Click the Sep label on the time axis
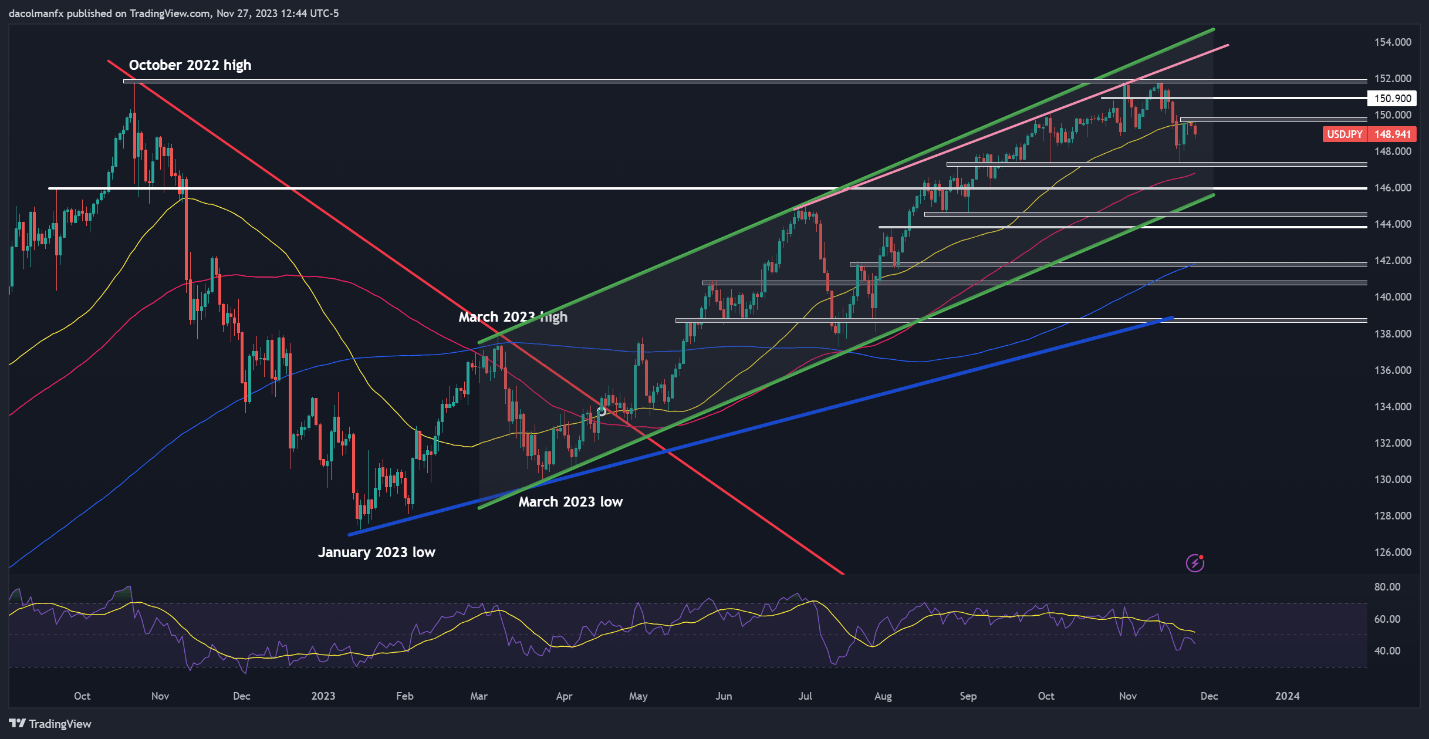Image resolution: width=1429 pixels, height=739 pixels. pos(967,696)
